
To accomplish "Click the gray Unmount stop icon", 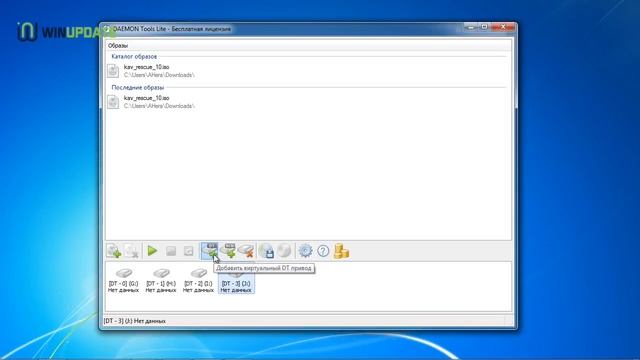I will pos(171,251).
